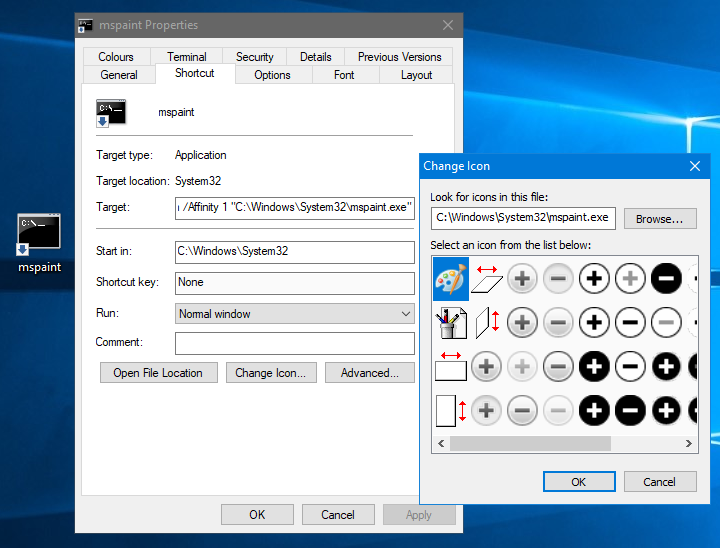The width and height of the screenshot is (720, 548).
Task: Click the Open File Location button
Action: pos(158,373)
